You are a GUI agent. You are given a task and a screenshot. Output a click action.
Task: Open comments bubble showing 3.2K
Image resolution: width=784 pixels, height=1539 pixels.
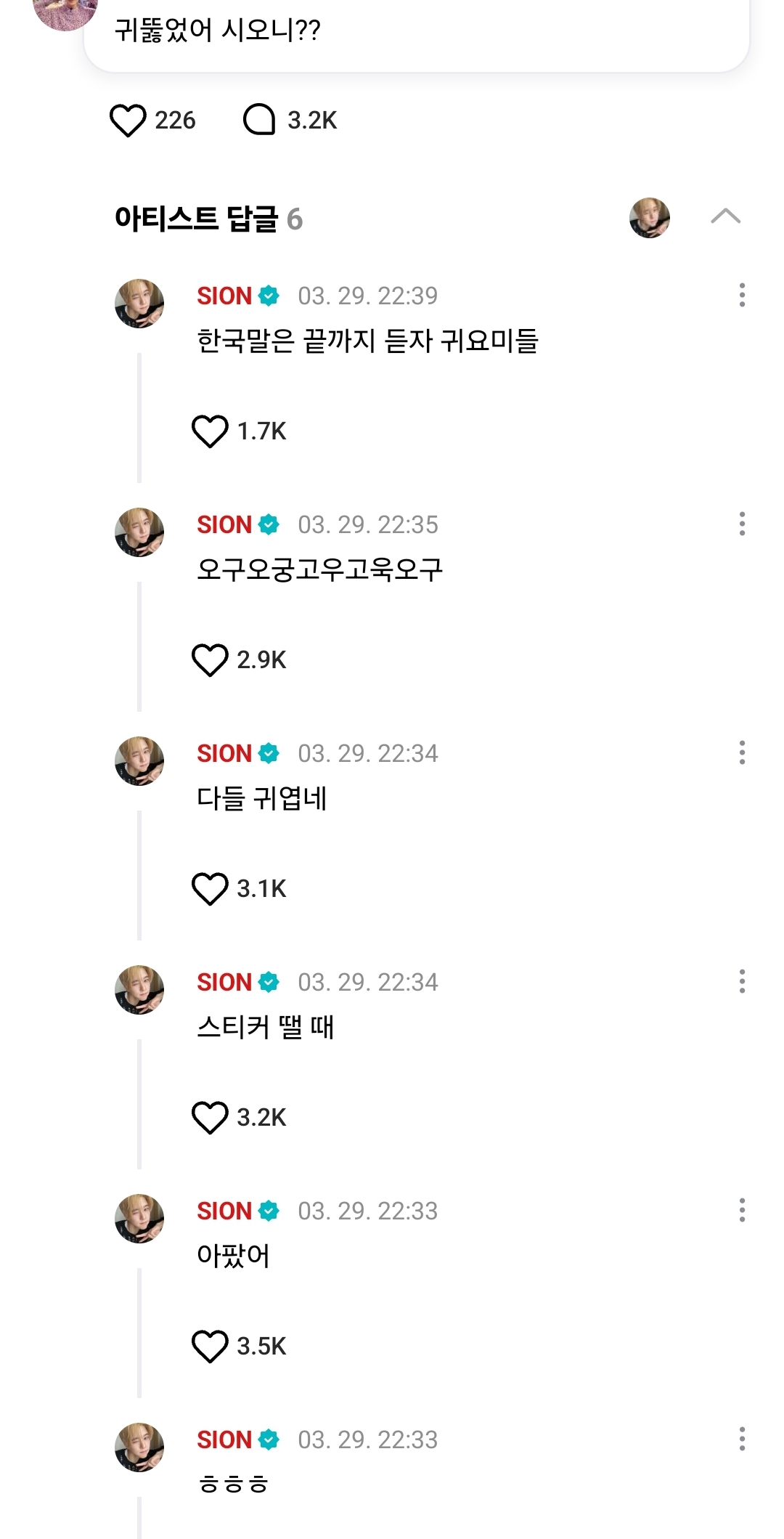click(x=259, y=121)
